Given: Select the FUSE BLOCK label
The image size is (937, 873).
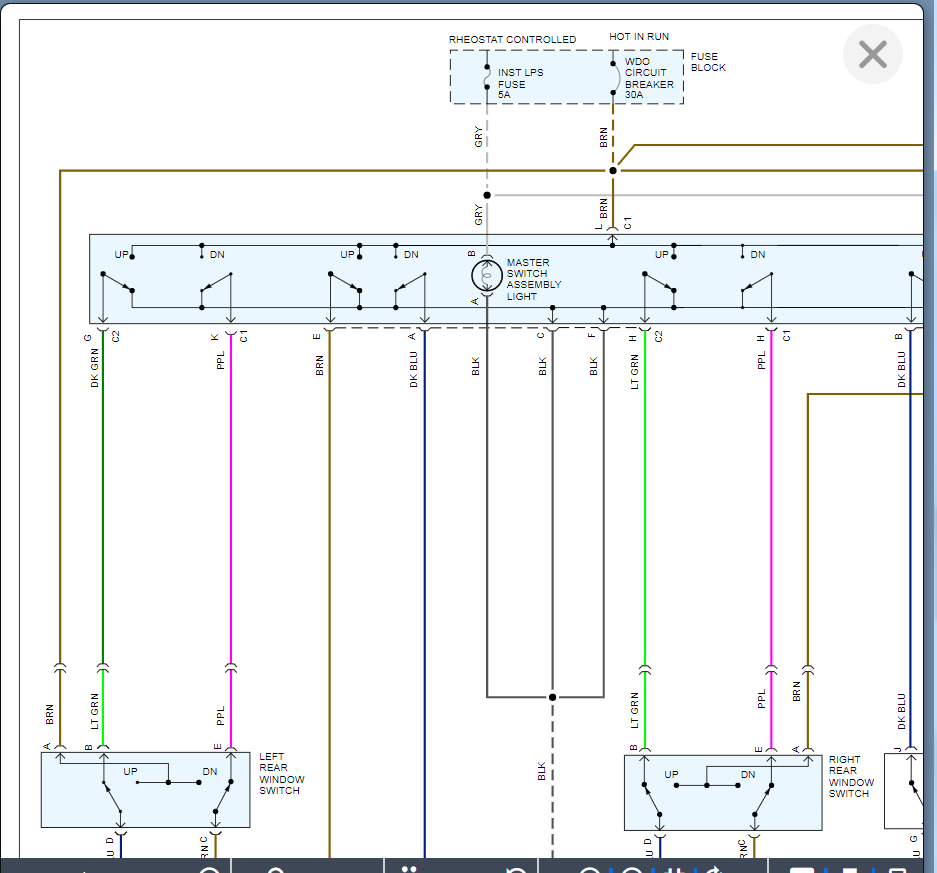Looking at the screenshot, I should (x=708, y=62).
